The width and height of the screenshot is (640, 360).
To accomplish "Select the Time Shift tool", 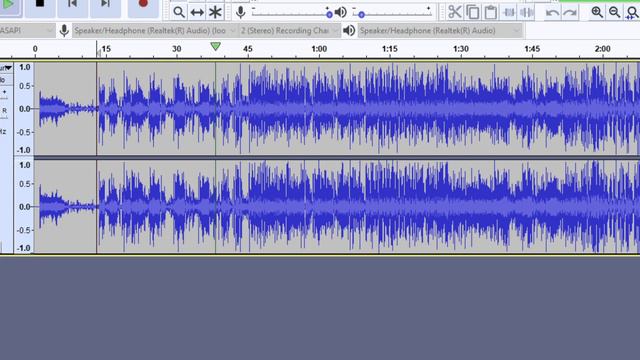I will click(197, 12).
